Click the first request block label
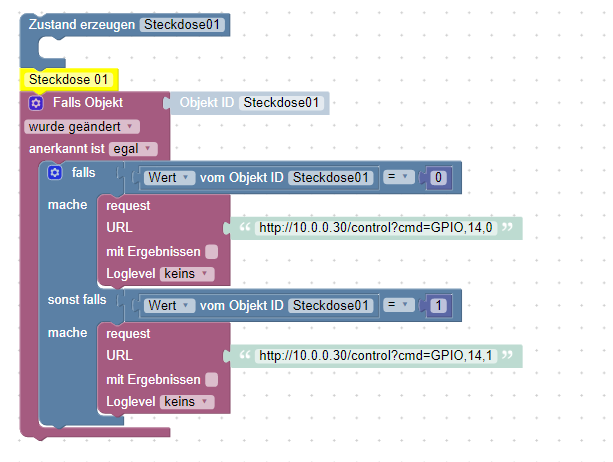 click(x=128, y=206)
